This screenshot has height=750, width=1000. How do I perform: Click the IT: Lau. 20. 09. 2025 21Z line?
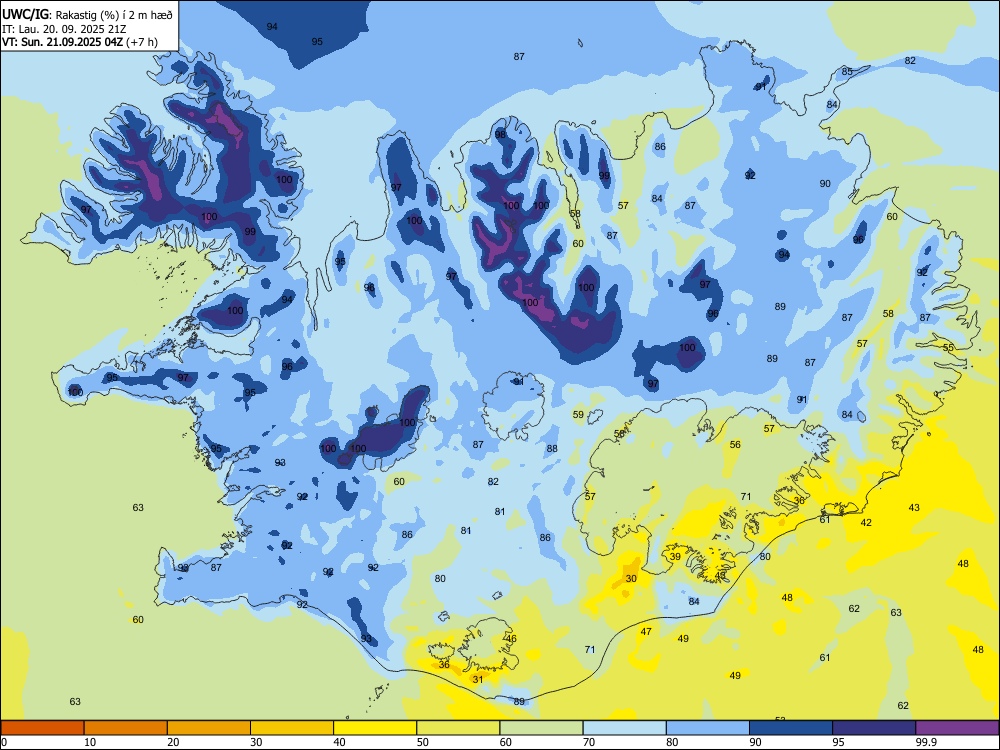click(65, 29)
